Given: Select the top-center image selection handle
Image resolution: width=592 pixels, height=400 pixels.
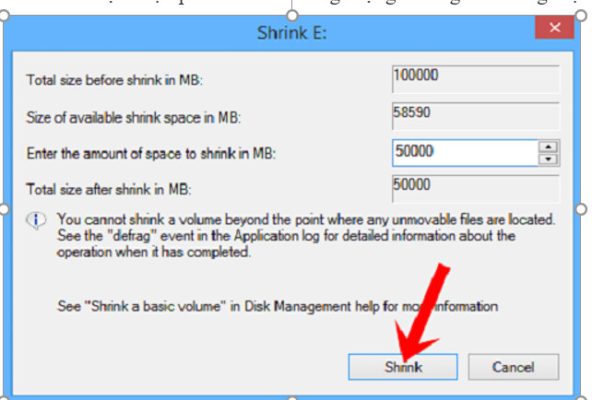Looking at the screenshot, I should coord(292,15).
